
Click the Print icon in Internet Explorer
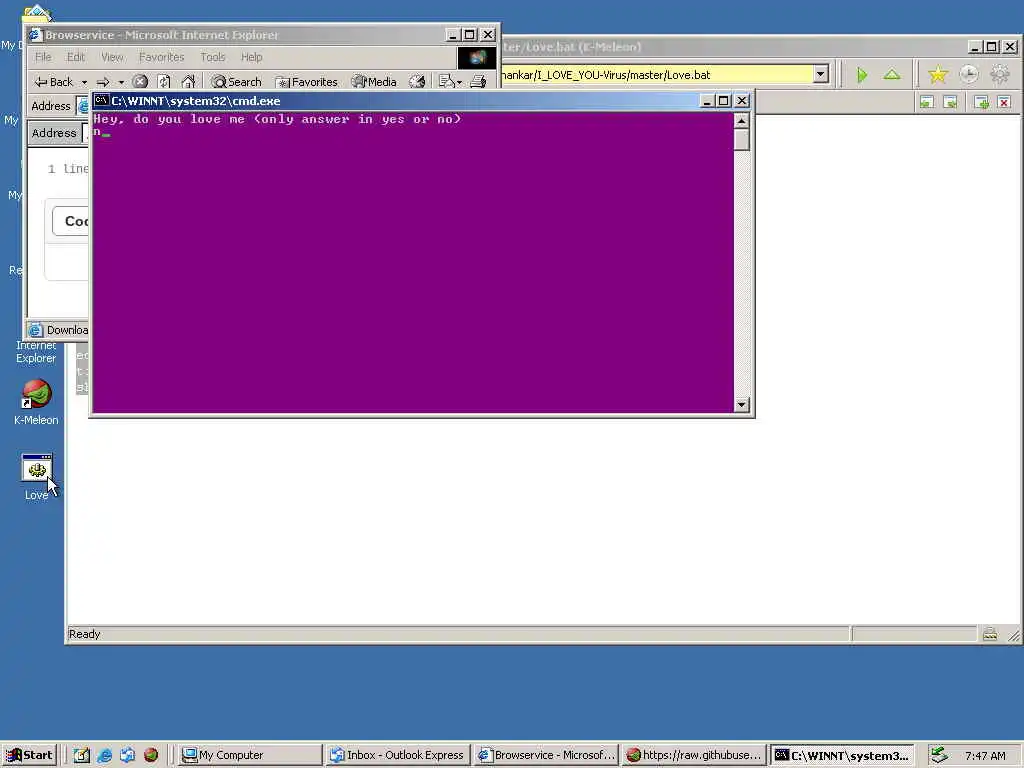tap(478, 82)
